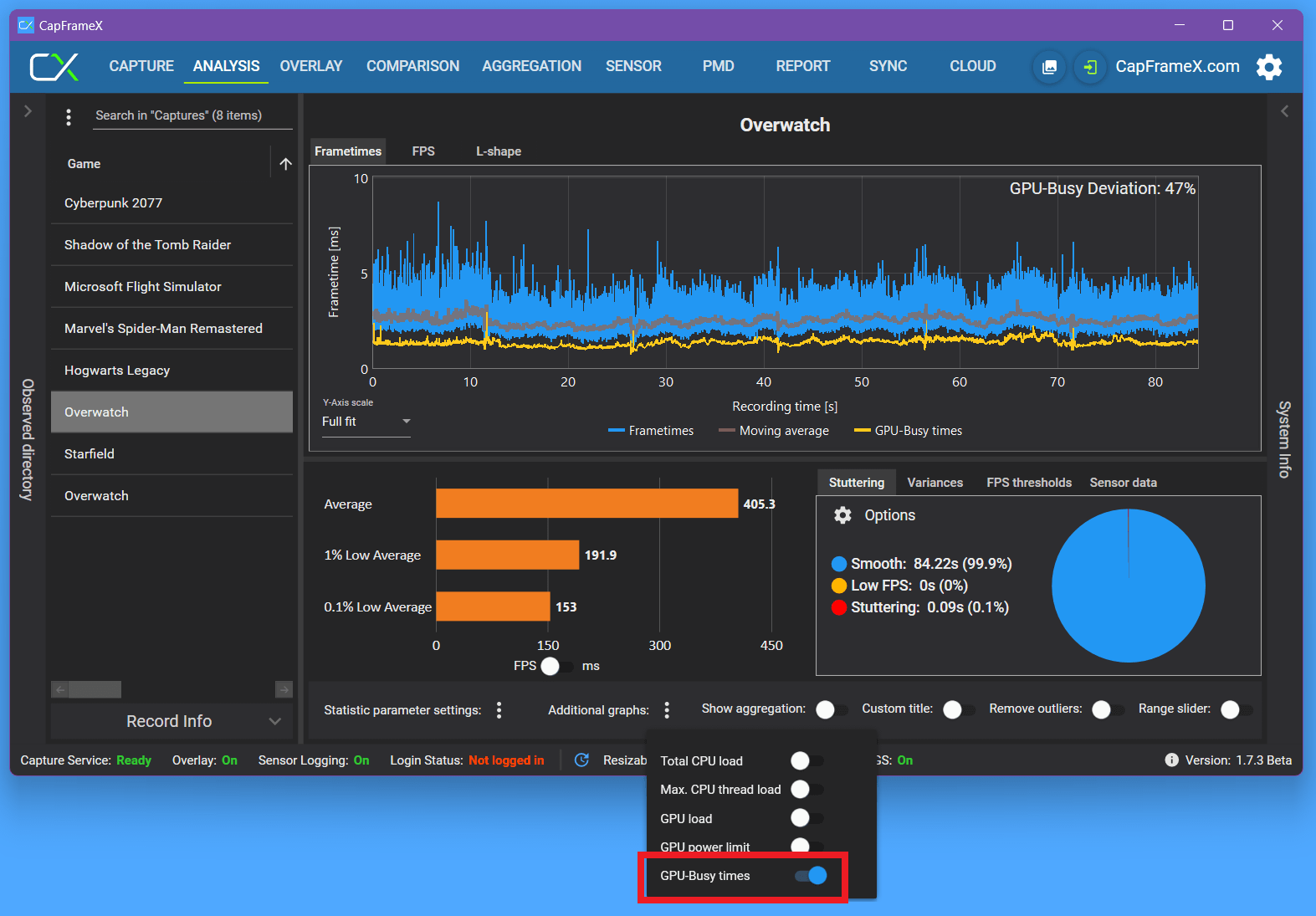Toggle the FPS/ms unit switch
Image resolution: width=1316 pixels, height=916 pixels.
point(558,667)
